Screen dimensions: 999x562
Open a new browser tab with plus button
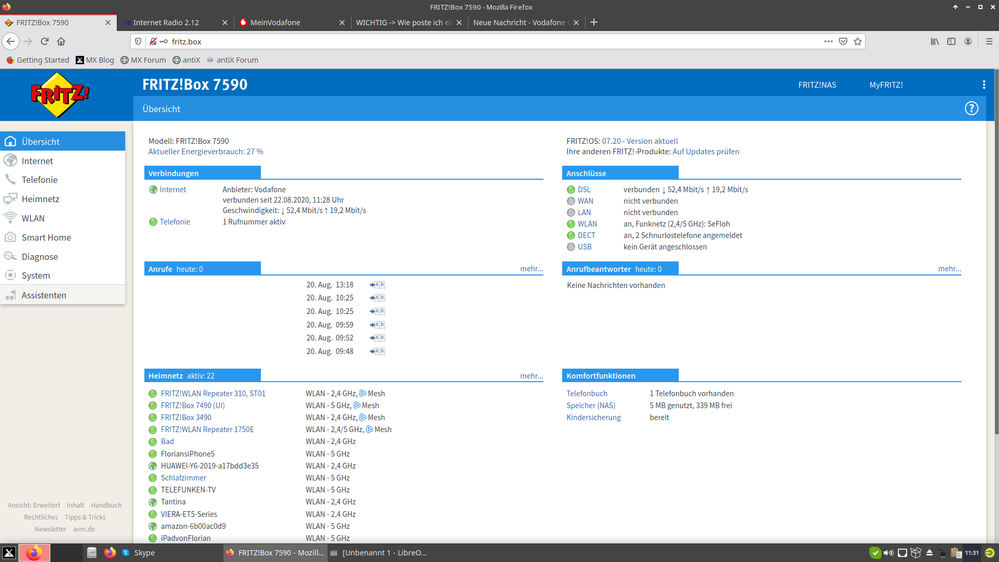coord(594,22)
